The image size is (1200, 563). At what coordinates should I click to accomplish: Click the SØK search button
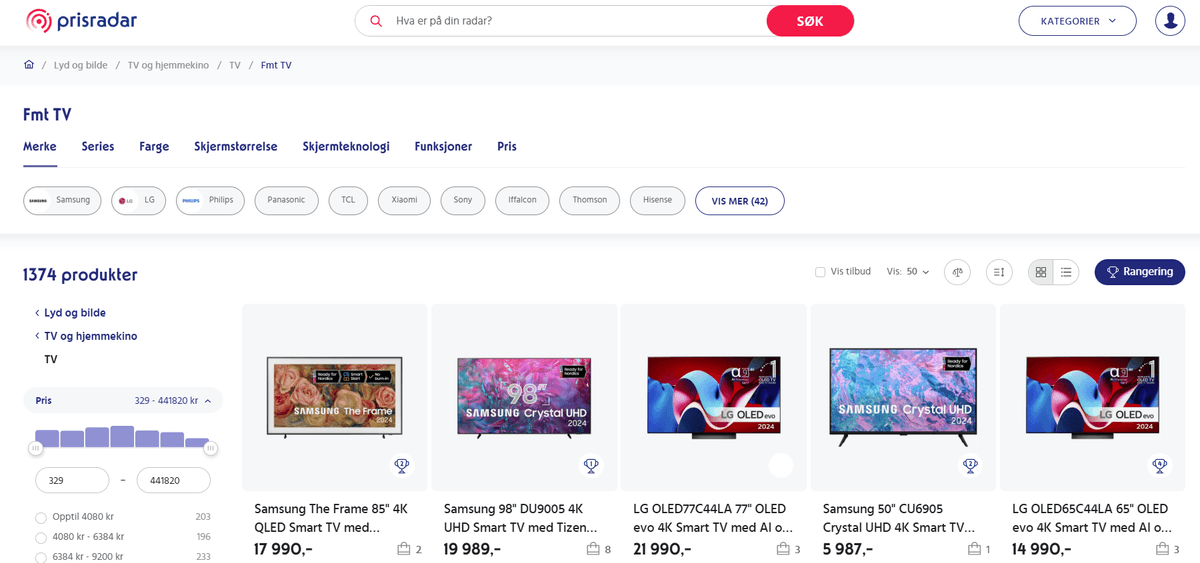click(810, 21)
